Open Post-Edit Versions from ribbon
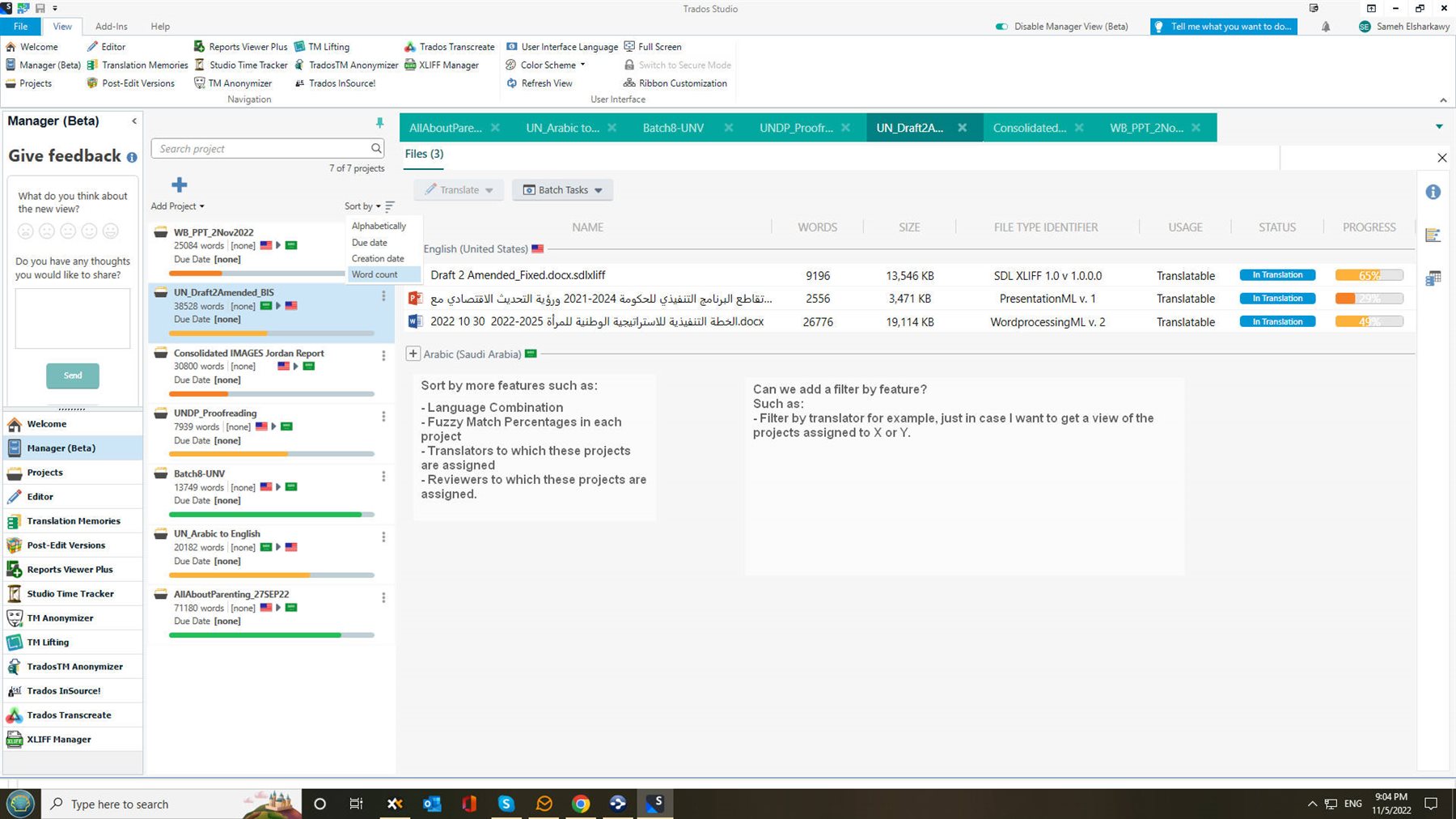 (x=131, y=83)
